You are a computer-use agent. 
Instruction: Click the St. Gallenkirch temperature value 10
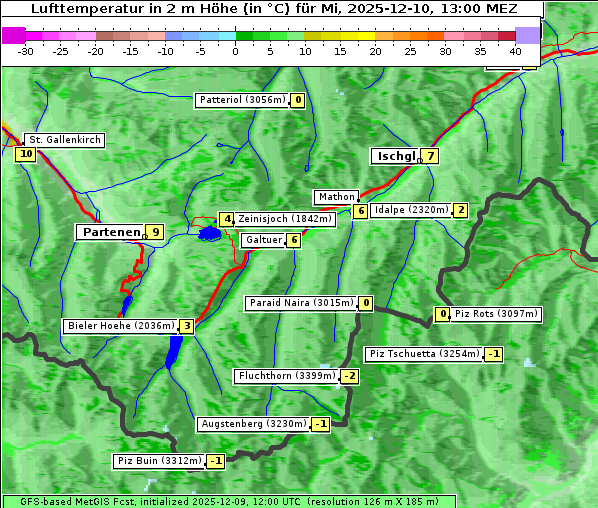[x=26, y=154]
